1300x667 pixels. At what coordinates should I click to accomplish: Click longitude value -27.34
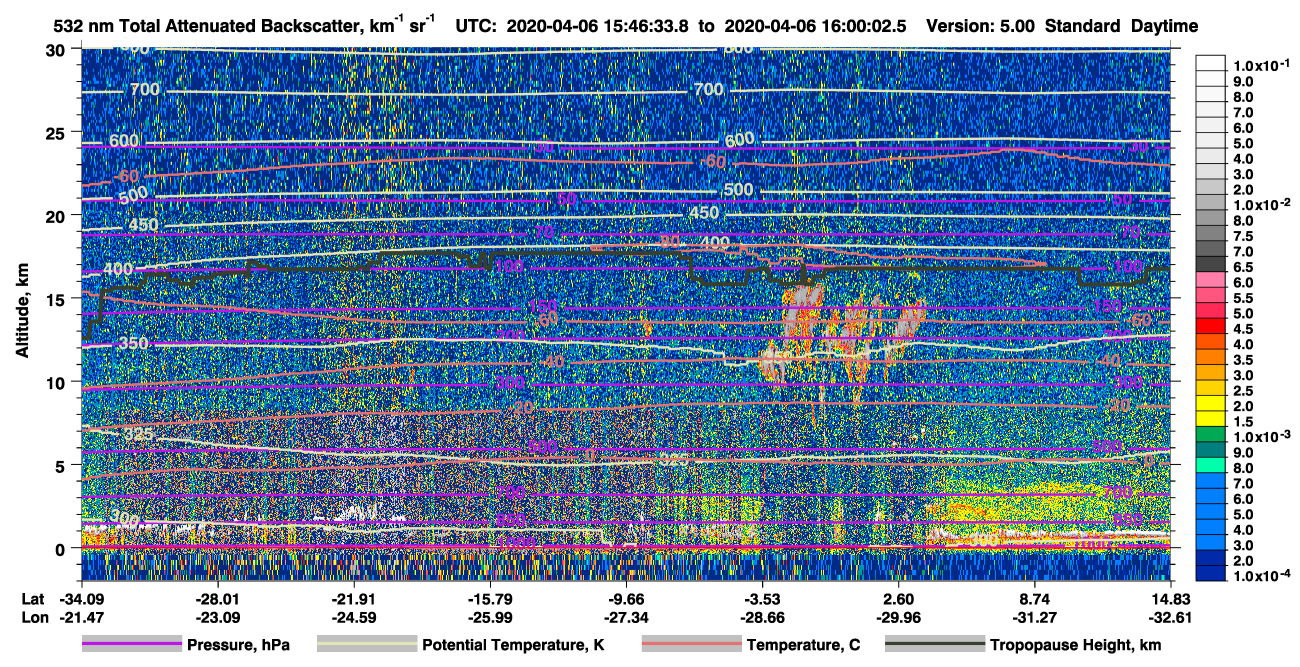click(x=626, y=617)
